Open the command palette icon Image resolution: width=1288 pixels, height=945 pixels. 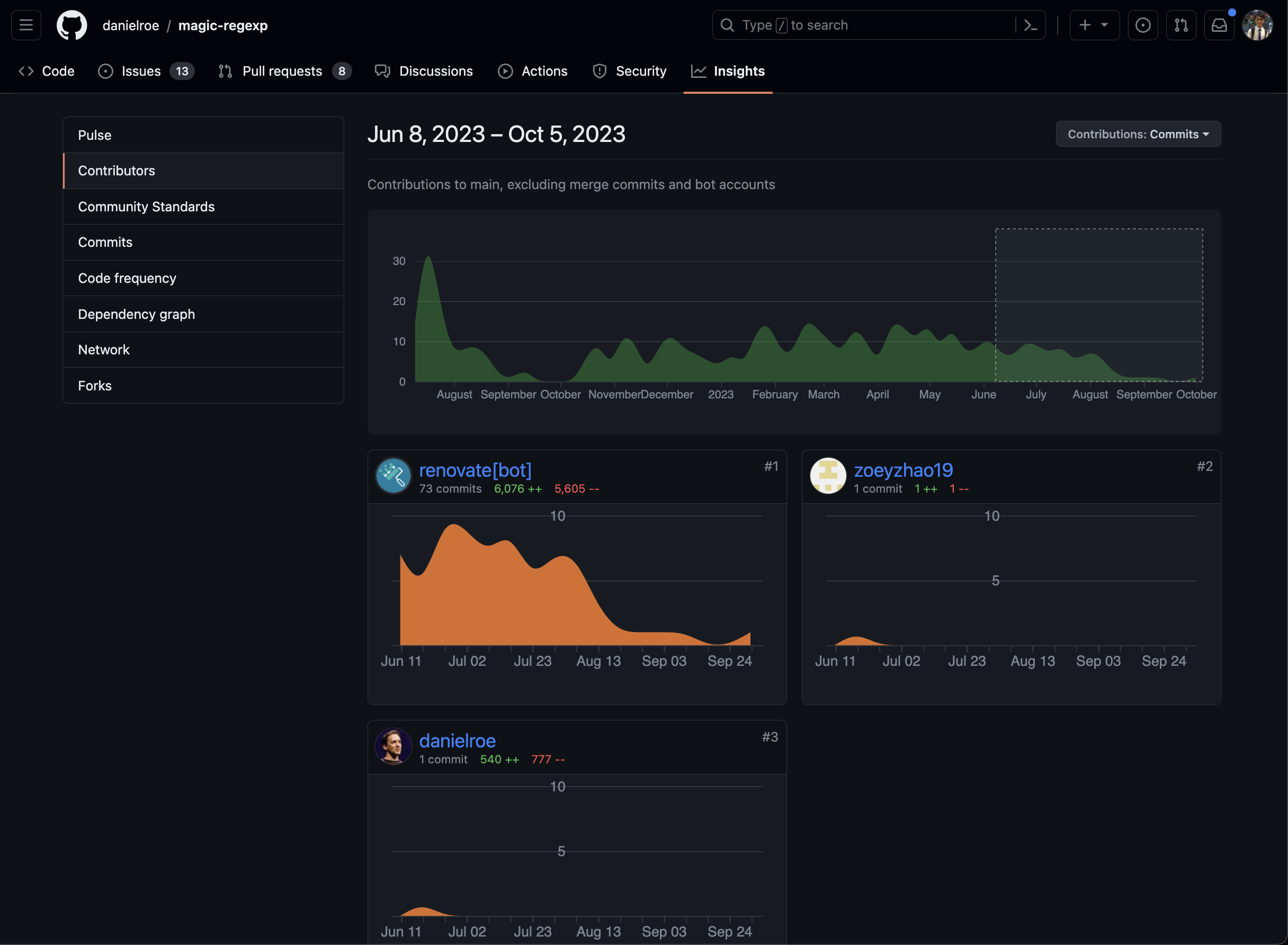tap(1031, 25)
